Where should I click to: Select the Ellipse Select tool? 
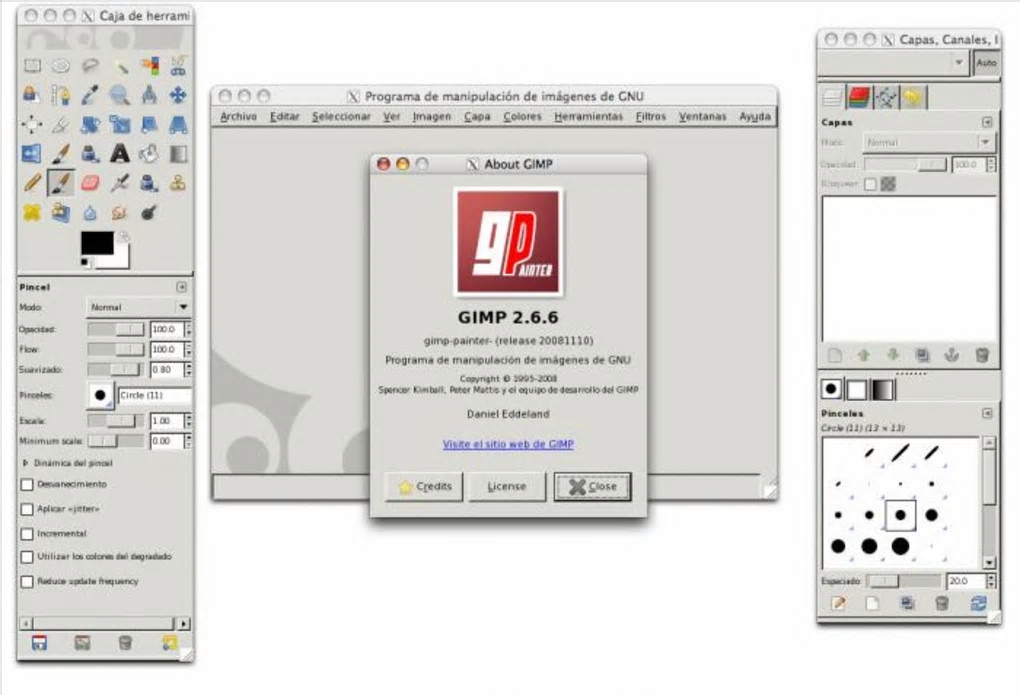pyautogui.click(x=61, y=66)
